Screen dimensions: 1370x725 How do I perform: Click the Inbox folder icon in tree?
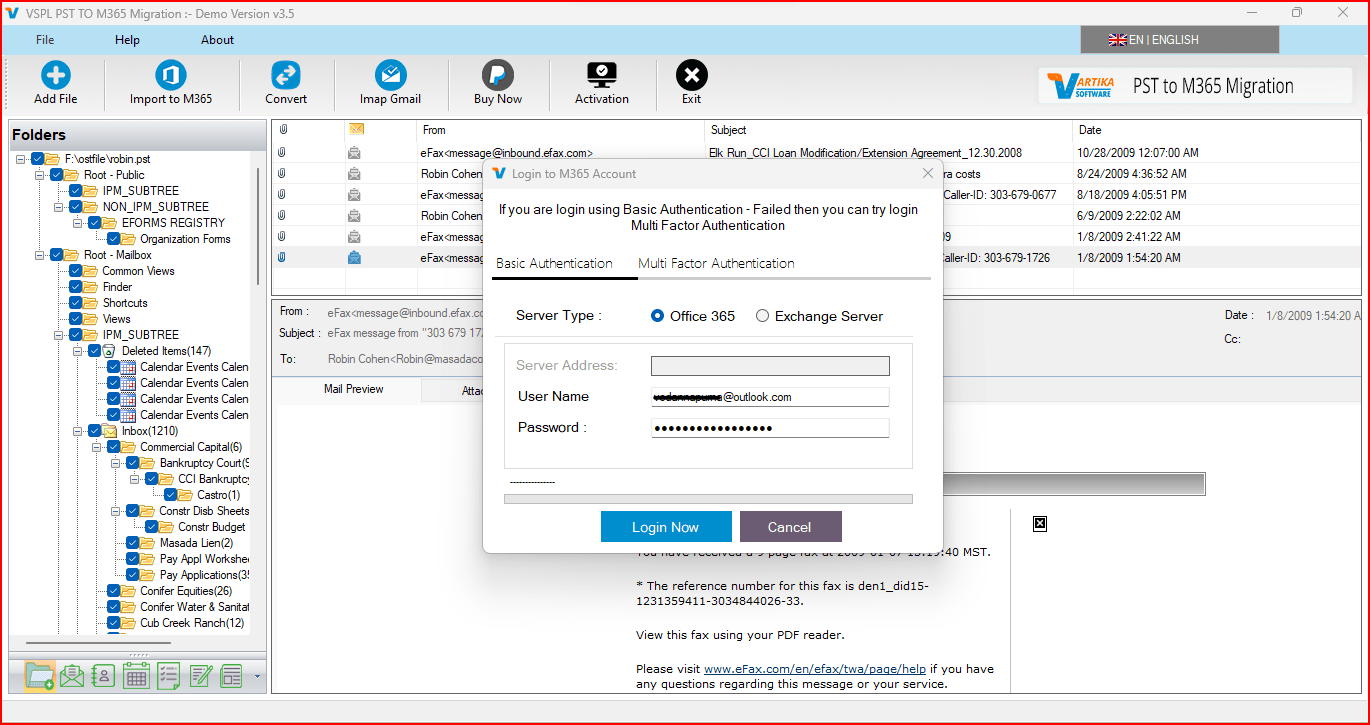109,431
